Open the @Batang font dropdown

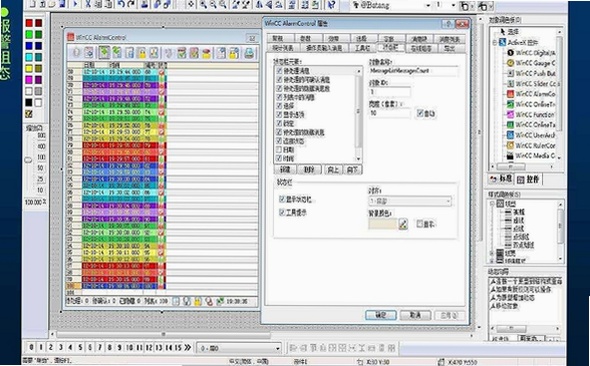428,5
